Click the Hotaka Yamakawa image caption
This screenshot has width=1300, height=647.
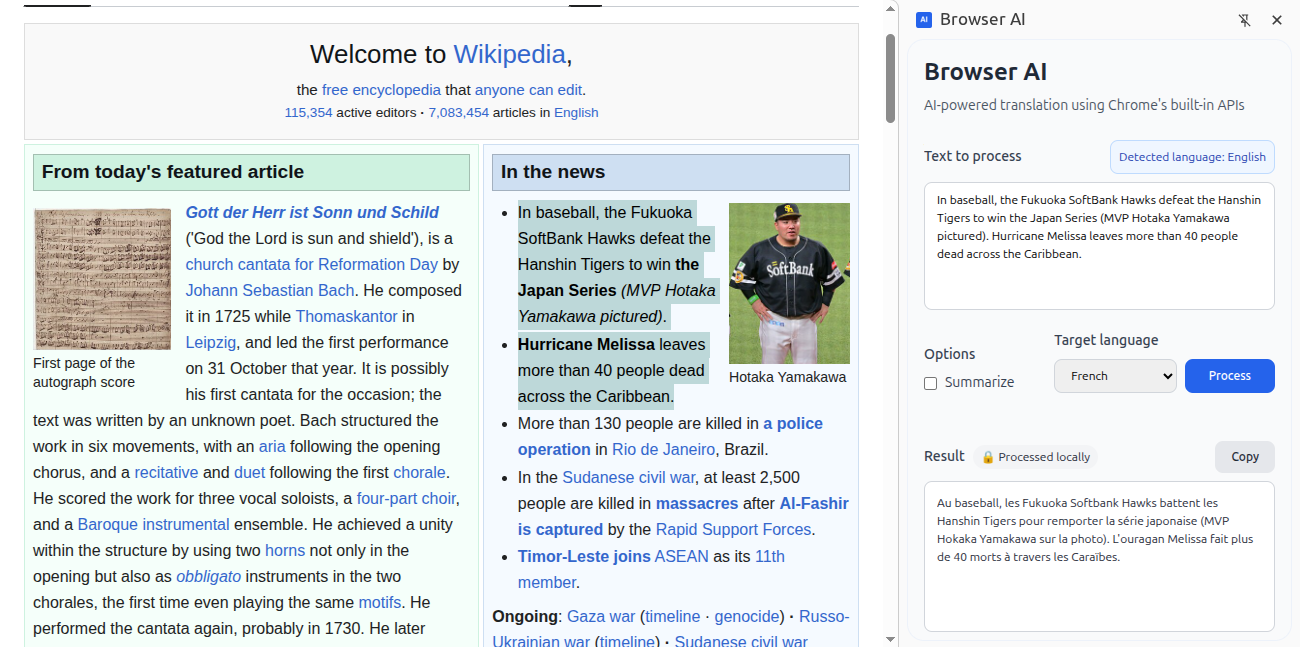(x=788, y=377)
